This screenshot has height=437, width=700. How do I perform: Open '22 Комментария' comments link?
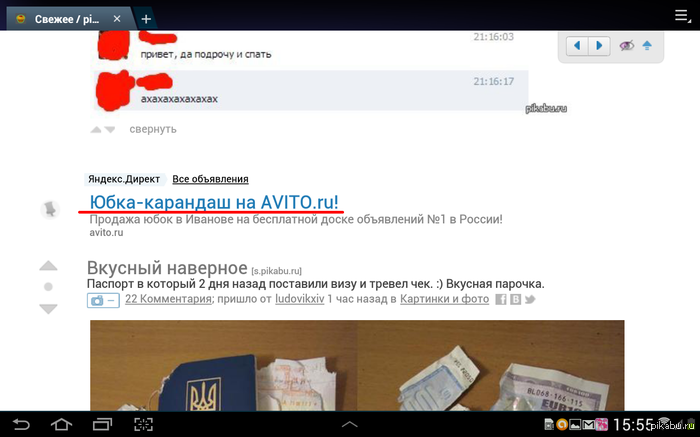click(x=168, y=299)
